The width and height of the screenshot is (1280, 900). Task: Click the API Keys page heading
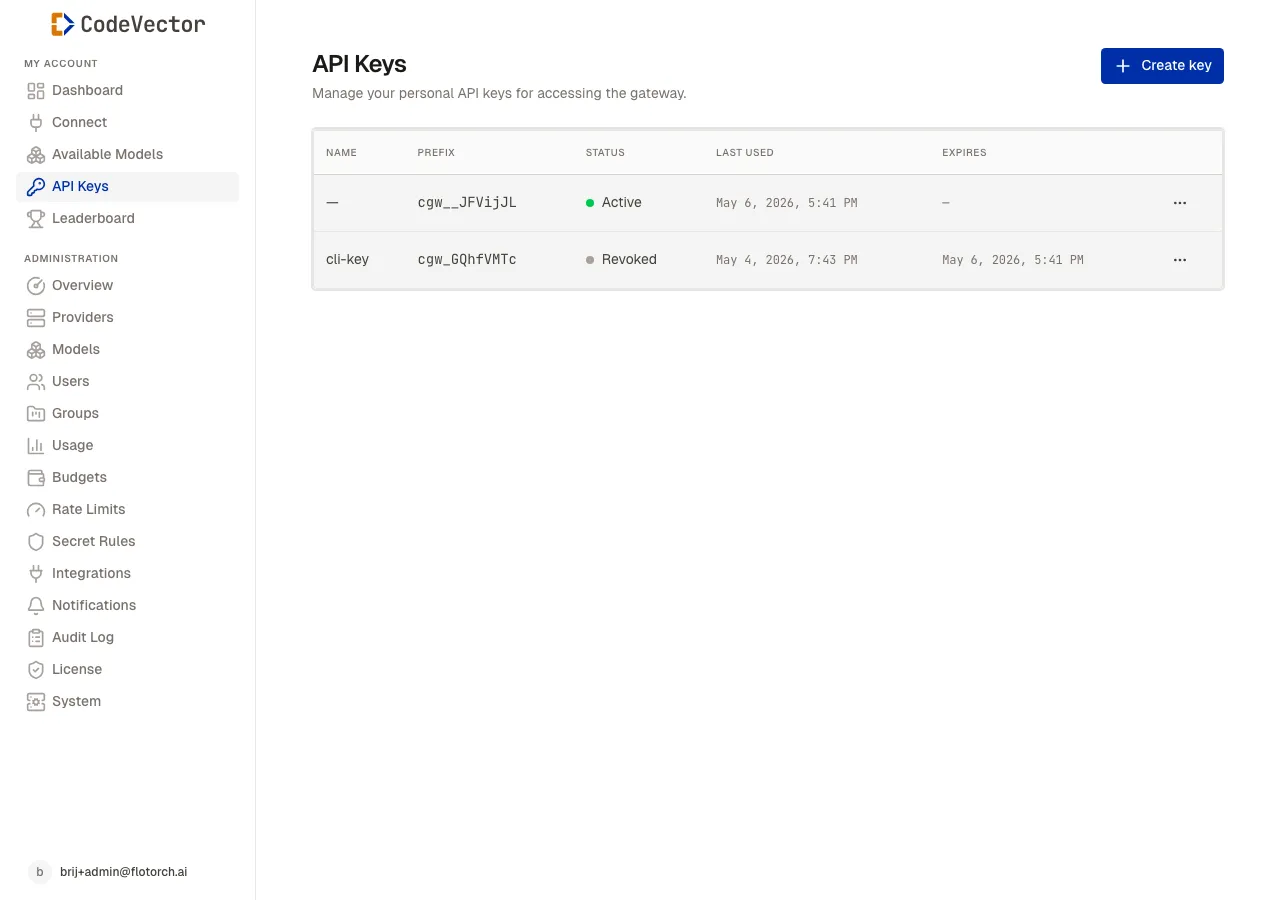click(x=359, y=64)
